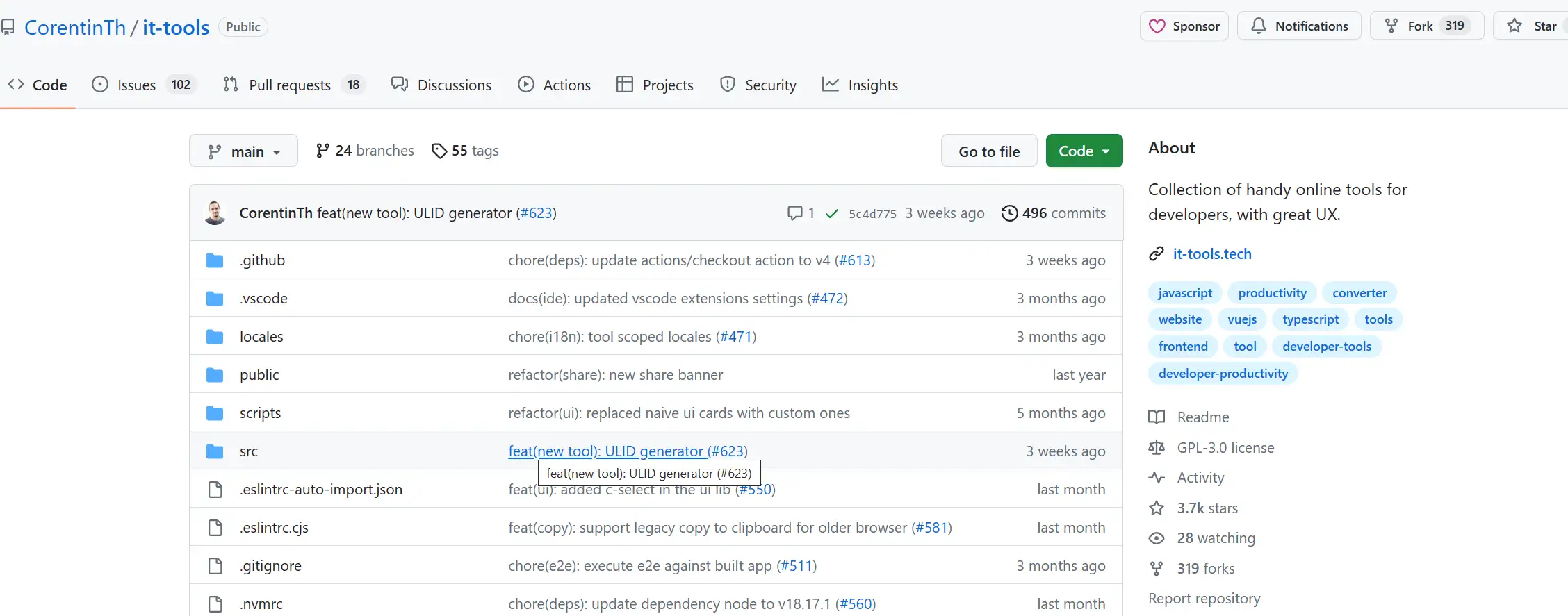The height and width of the screenshot is (616, 1568).
Task: Click the green checkmark commit status icon
Action: (x=831, y=214)
